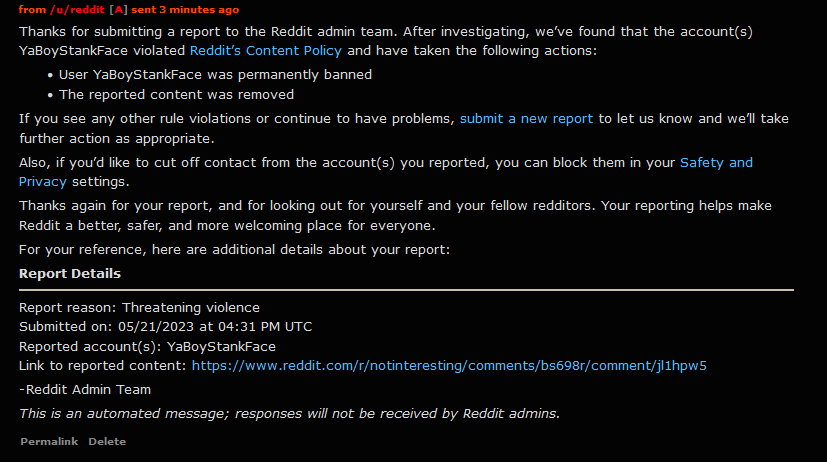Open the 'Safety and' settings link
Viewport: 827px width, 462px height.
pos(716,162)
